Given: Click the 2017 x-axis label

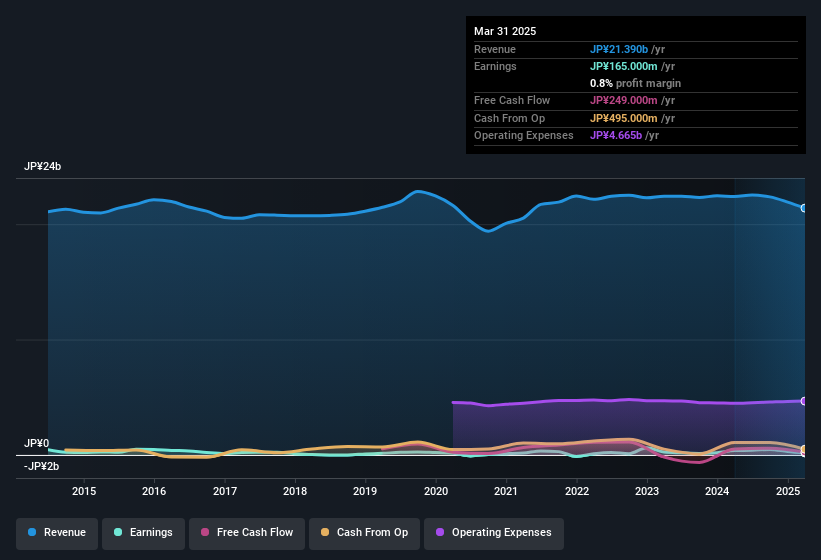Looking at the screenshot, I should click(x=225, y=491).
